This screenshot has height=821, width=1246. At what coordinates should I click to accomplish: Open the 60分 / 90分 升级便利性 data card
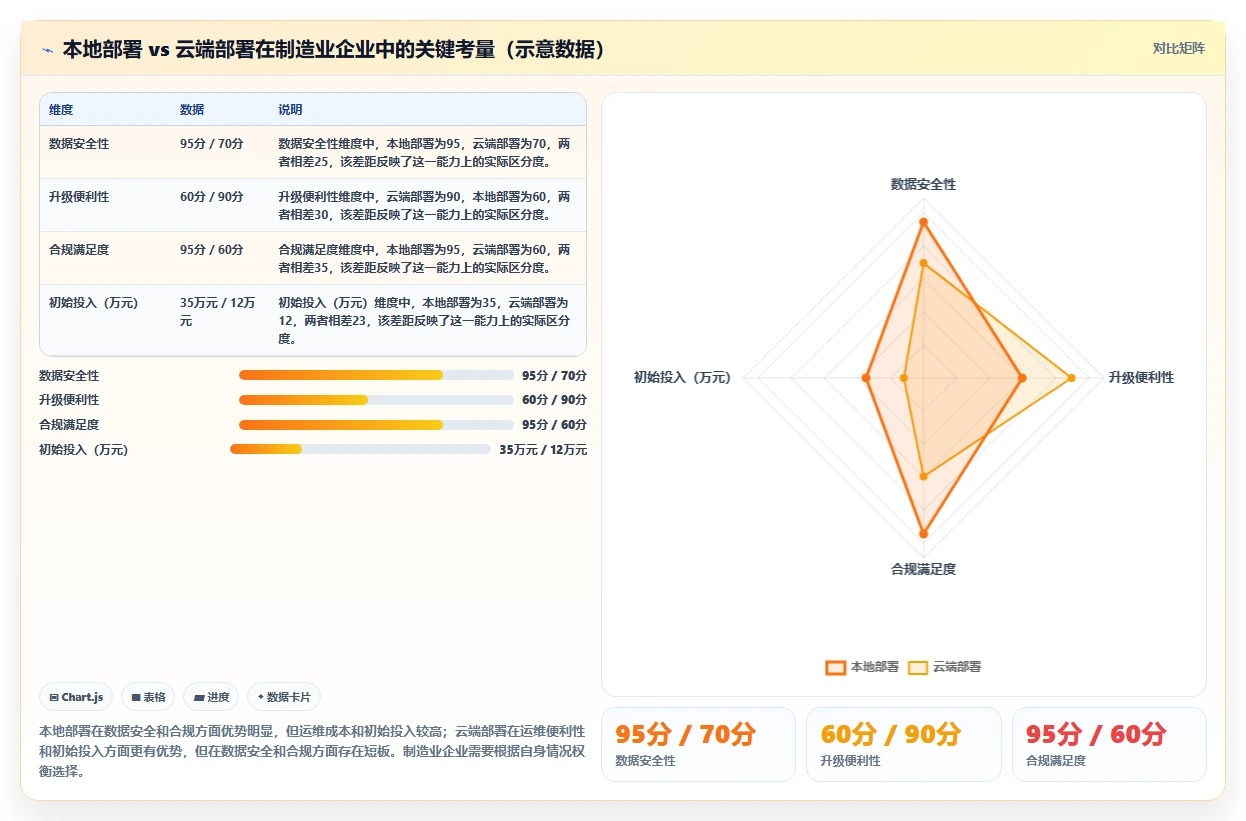(x=903, y=744)
